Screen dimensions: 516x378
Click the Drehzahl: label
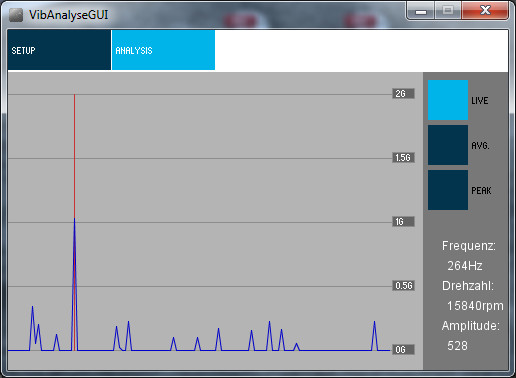468,286
